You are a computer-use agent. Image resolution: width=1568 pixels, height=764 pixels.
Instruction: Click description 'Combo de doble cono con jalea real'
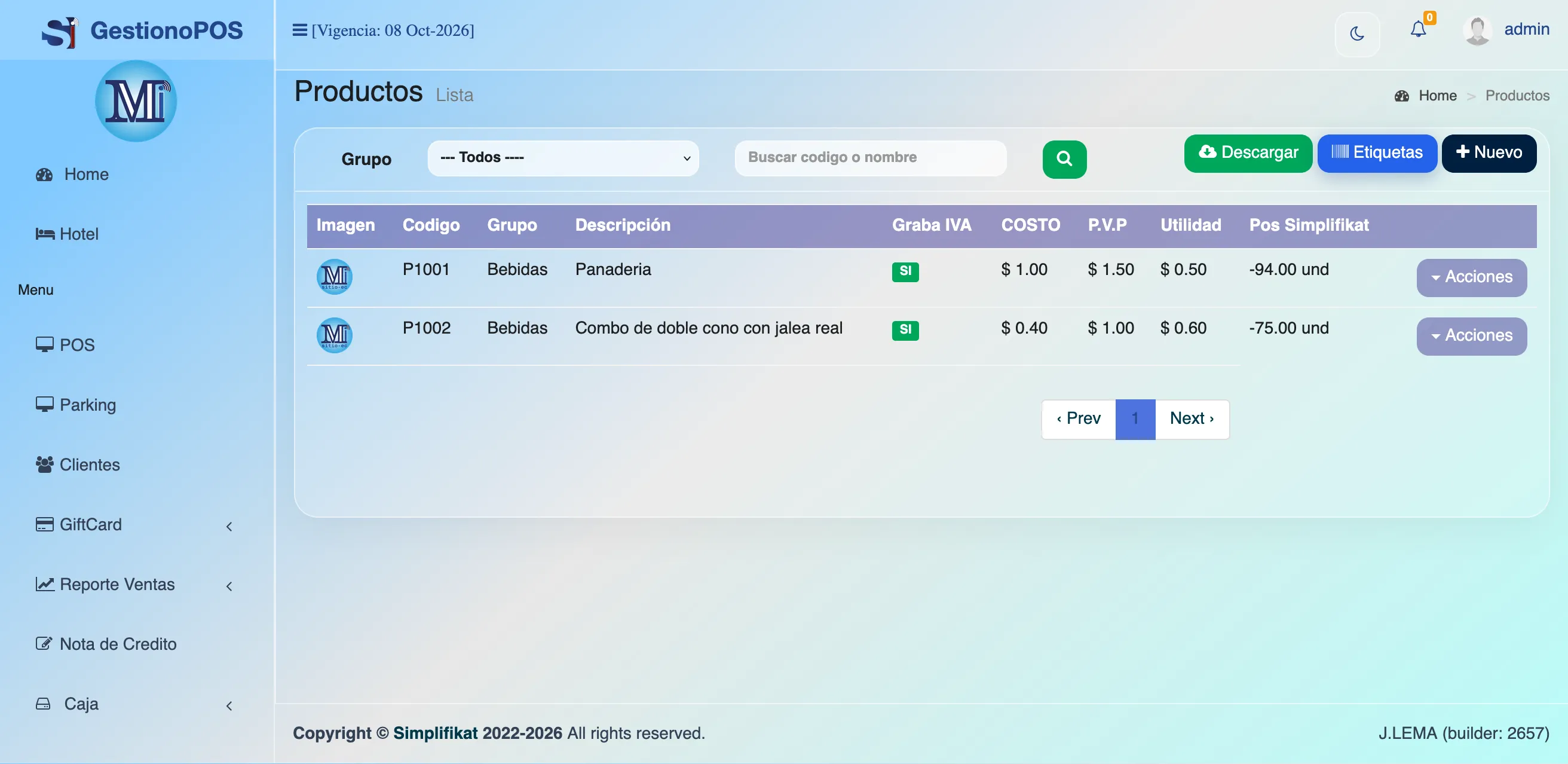(x=709, y=328)
